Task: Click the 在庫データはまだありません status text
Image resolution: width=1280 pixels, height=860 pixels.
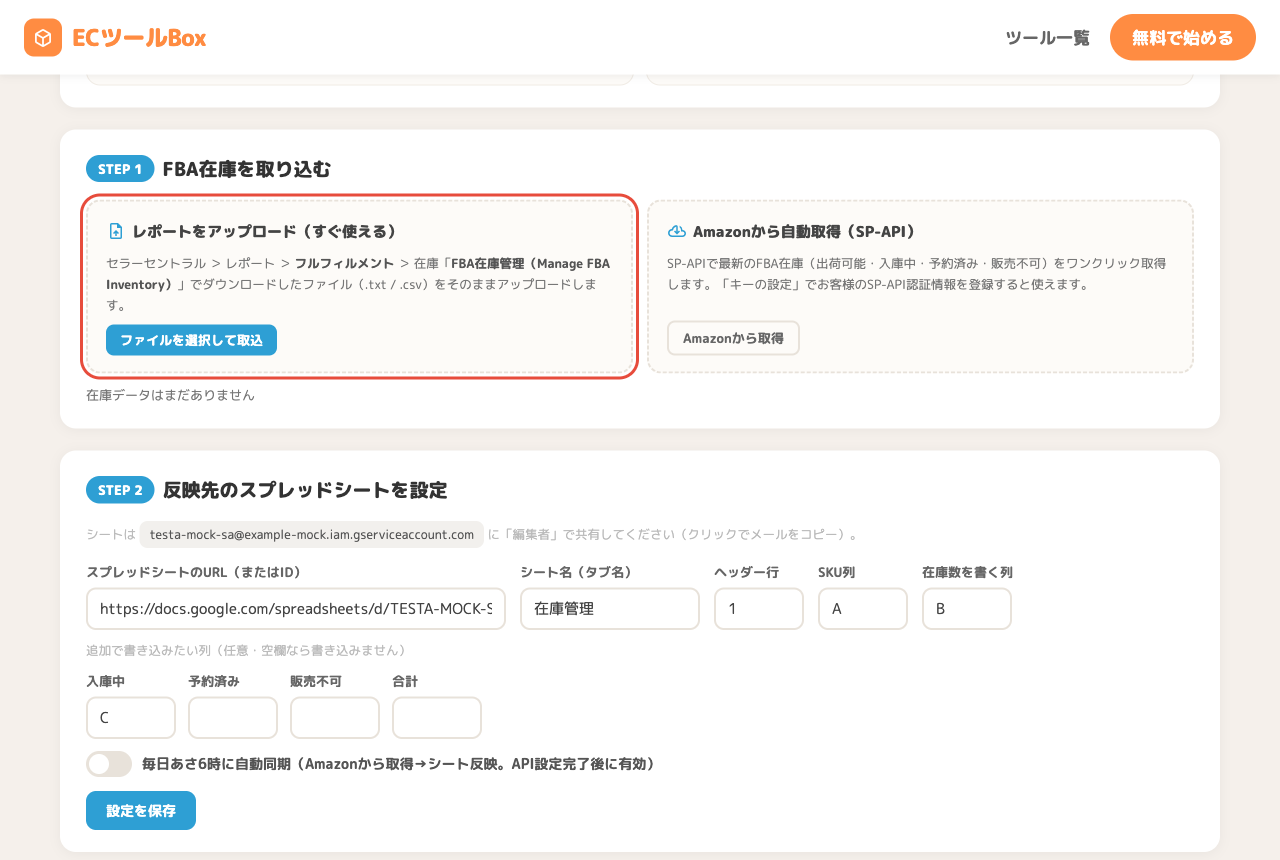Action: pos(170,395)
